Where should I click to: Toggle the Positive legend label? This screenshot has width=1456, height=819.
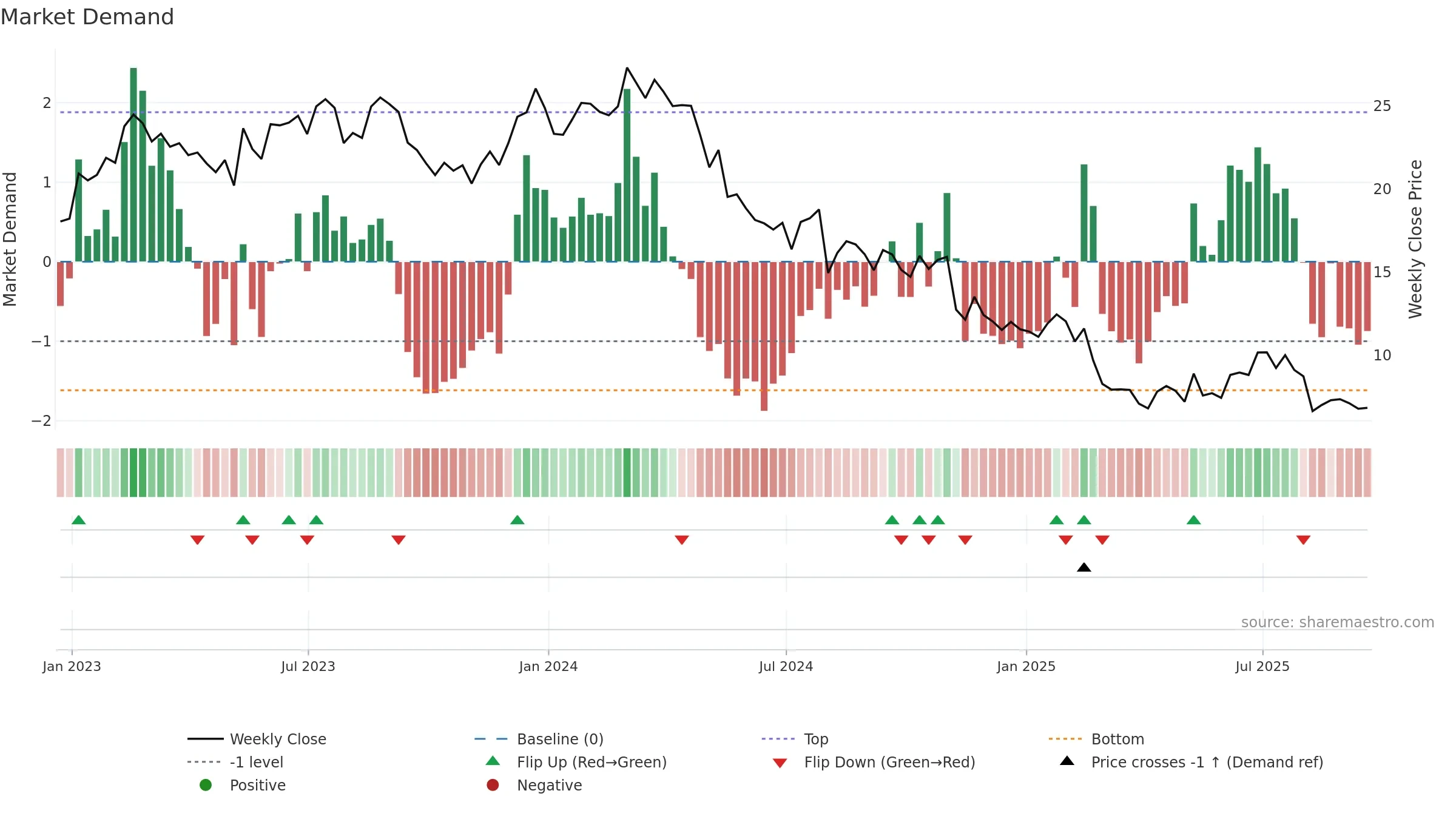[257, 785]
